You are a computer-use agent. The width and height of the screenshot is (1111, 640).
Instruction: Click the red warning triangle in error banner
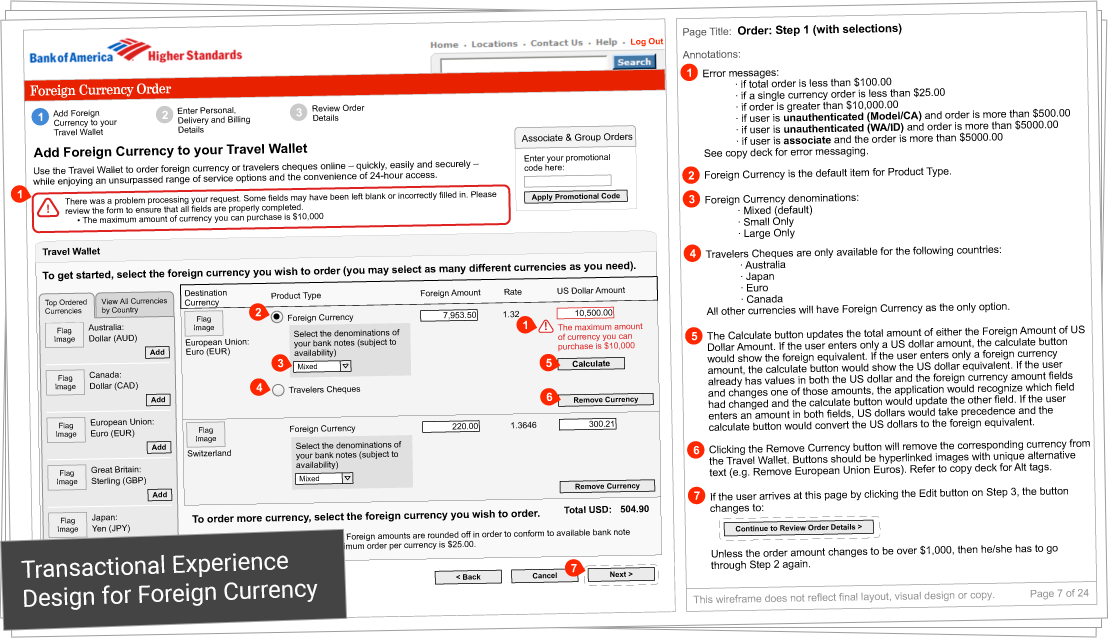47,208
